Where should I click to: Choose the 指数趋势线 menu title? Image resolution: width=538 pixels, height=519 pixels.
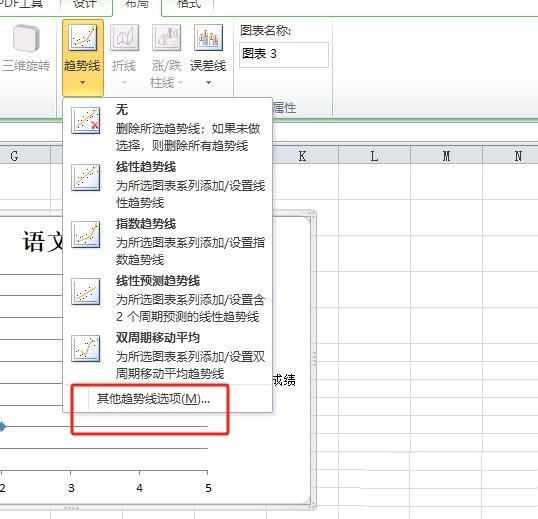pos(146,224)
